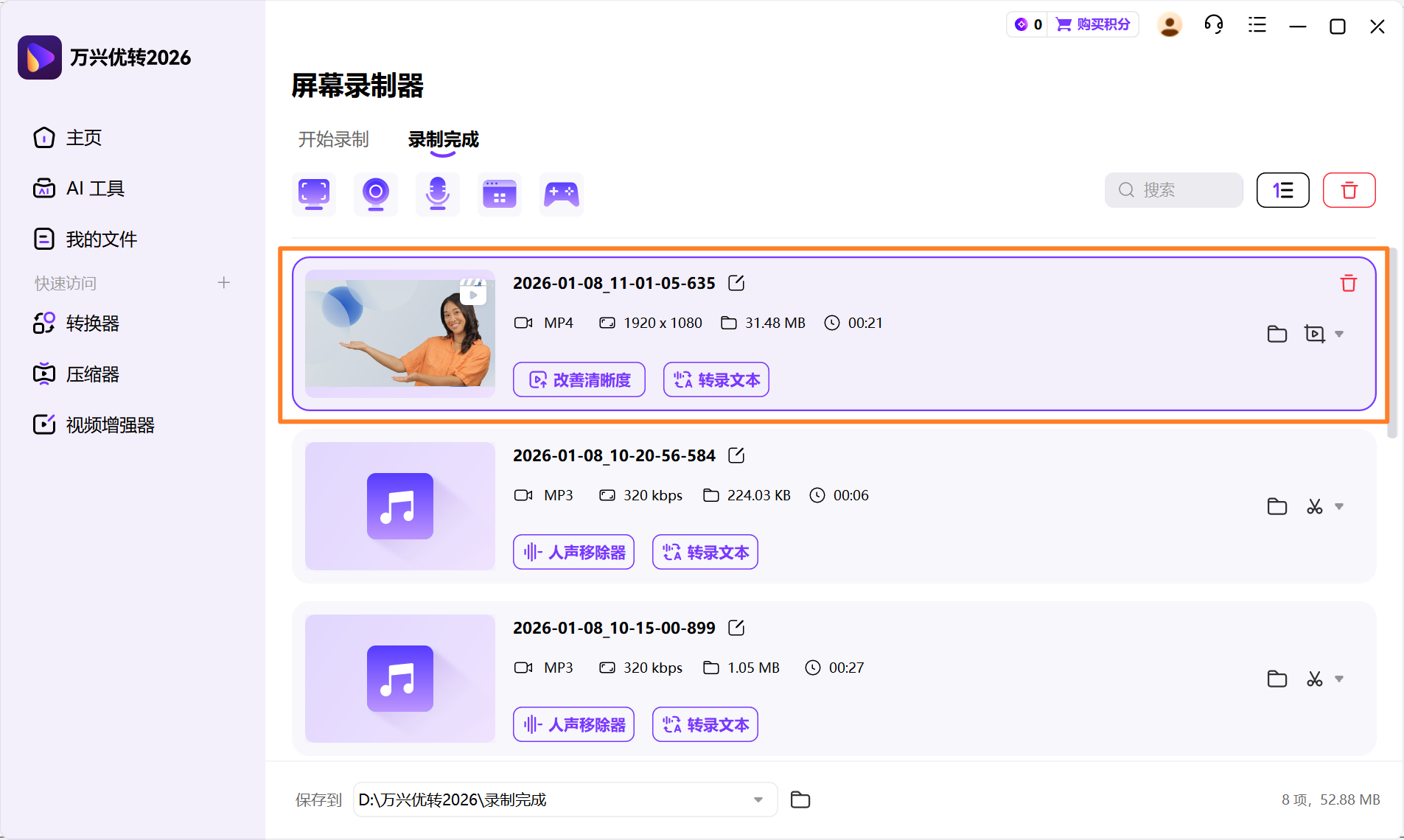Select the webcam recording filter icon
Image resolution: width=1404 pixels, height=840 pixels.
(x=375, y=194)
